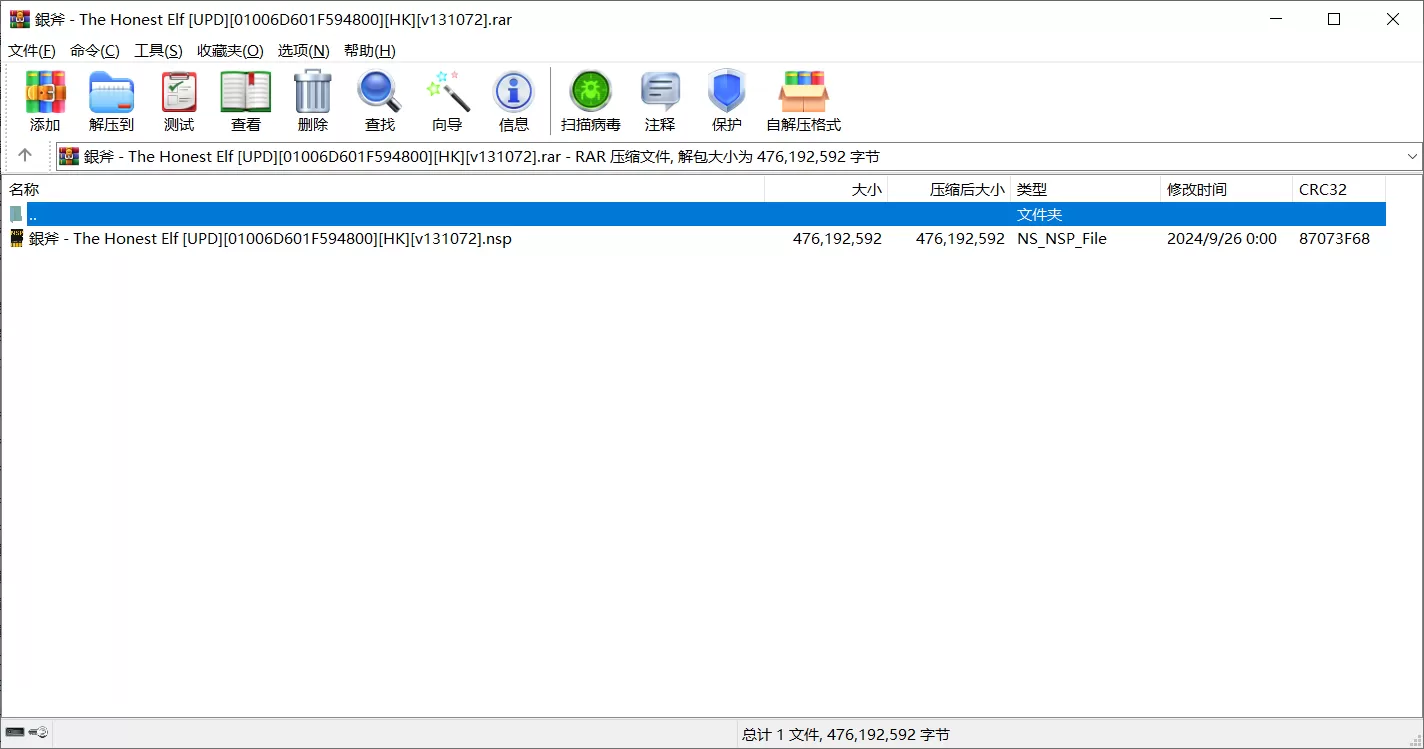The image size is (1424, 749).
Task: Open the address bar dropdown arrow
Action: pyautogui.click(x=1411, y=156)
